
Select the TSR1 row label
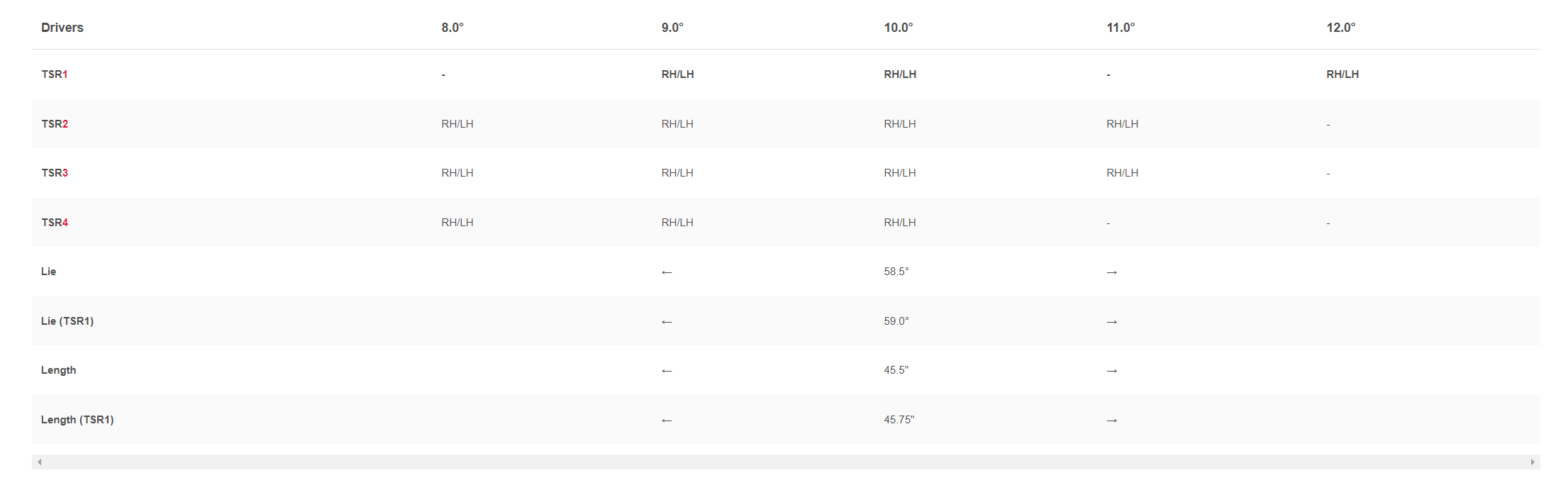coord(55,74)
